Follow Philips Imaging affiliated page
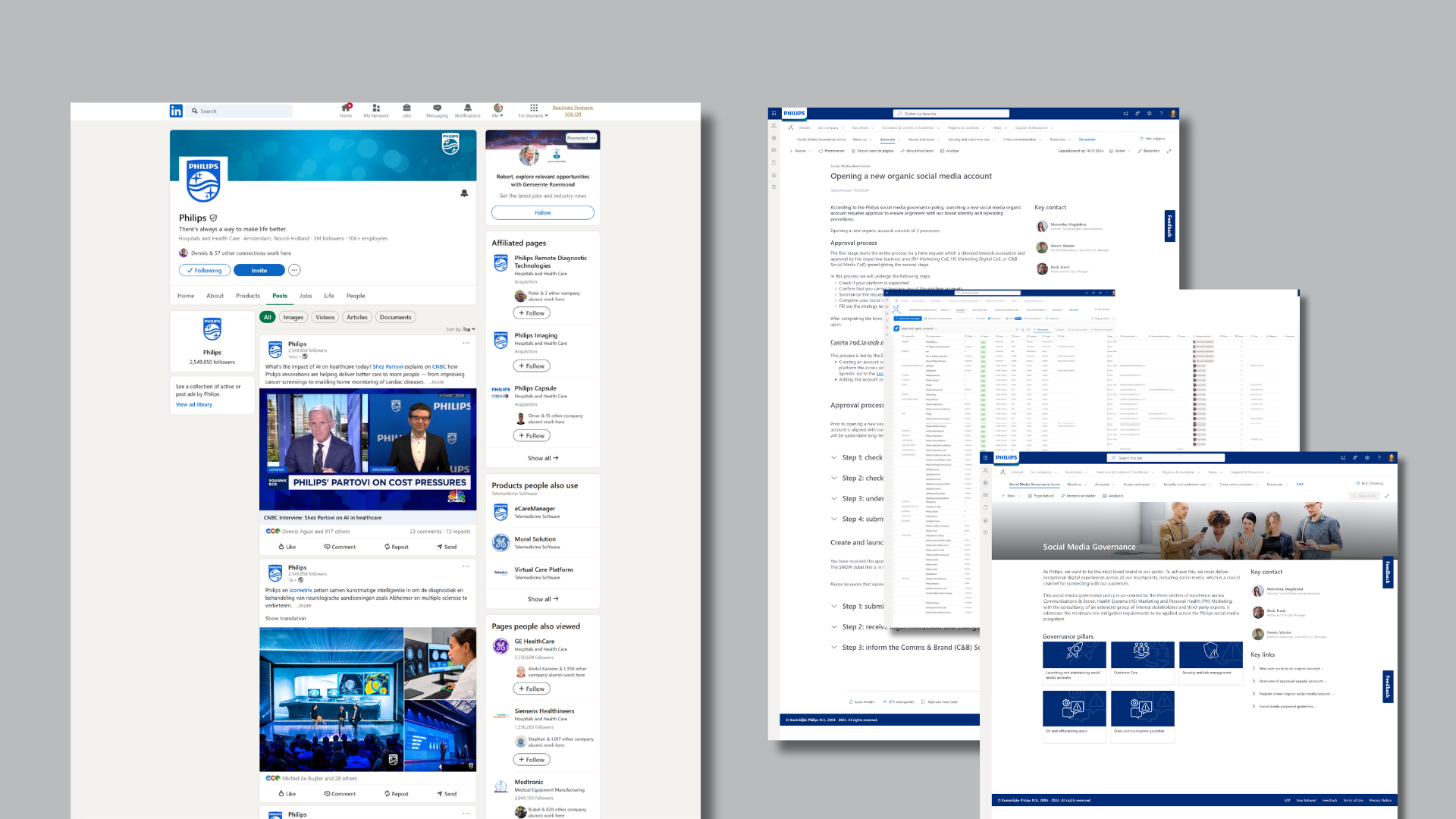This screenshot has width=1456, height=819. [532, 366]
